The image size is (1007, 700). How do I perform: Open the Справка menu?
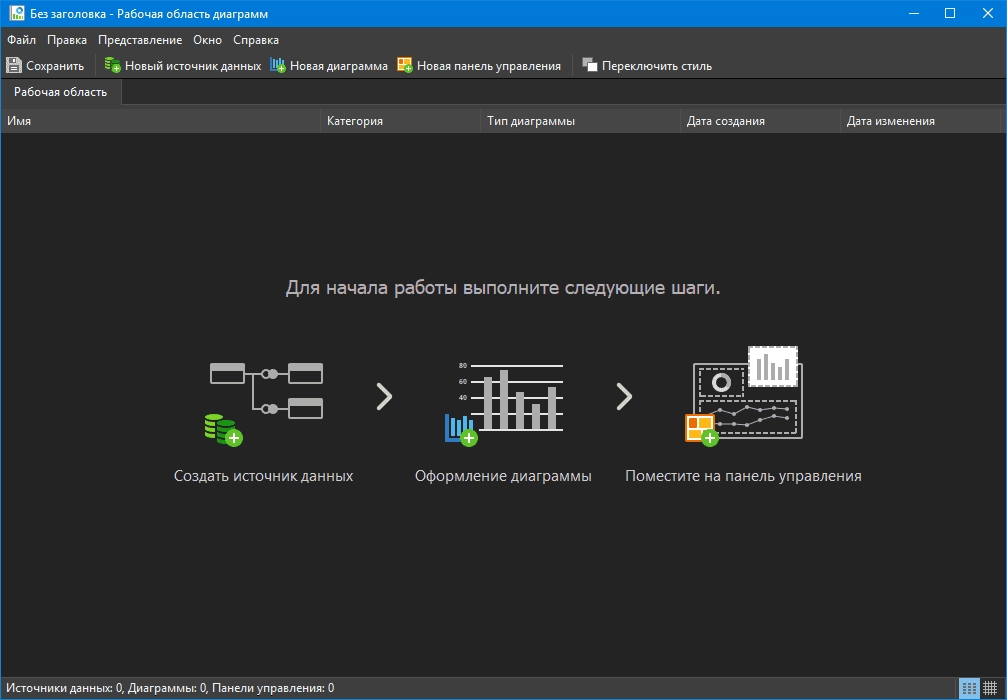click(x=256, y=40)
